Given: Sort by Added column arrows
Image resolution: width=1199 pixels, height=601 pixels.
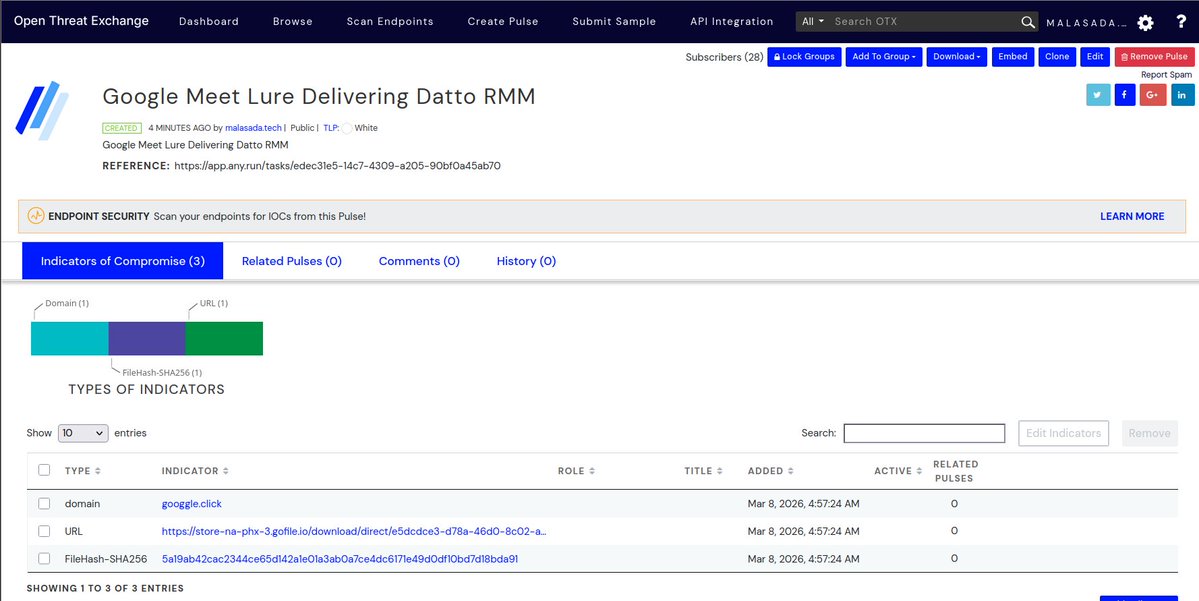Looking at the screenshot, I should coord(791,471).
